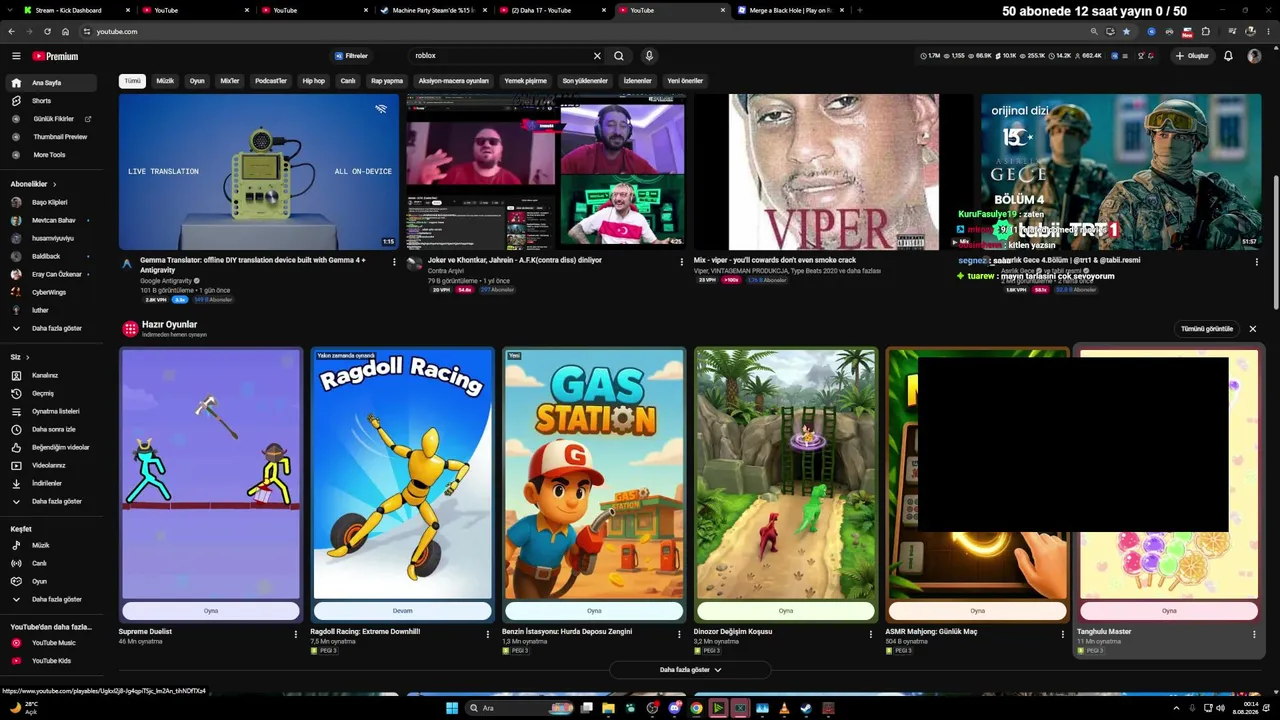Open Oynatma listeleri in sidebar

click(53, 411)
